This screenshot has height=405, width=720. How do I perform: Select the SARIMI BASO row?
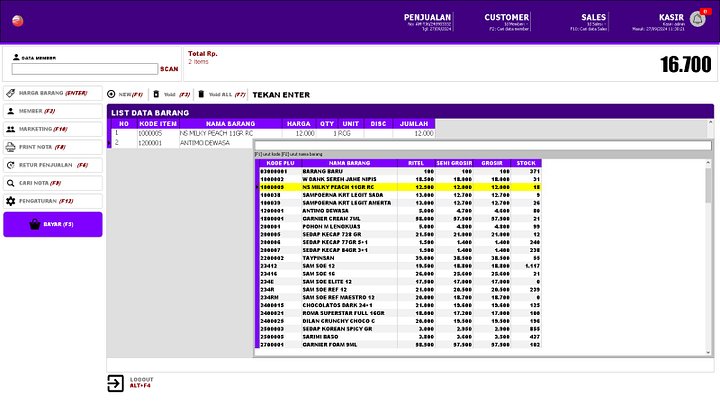[399, 337]
